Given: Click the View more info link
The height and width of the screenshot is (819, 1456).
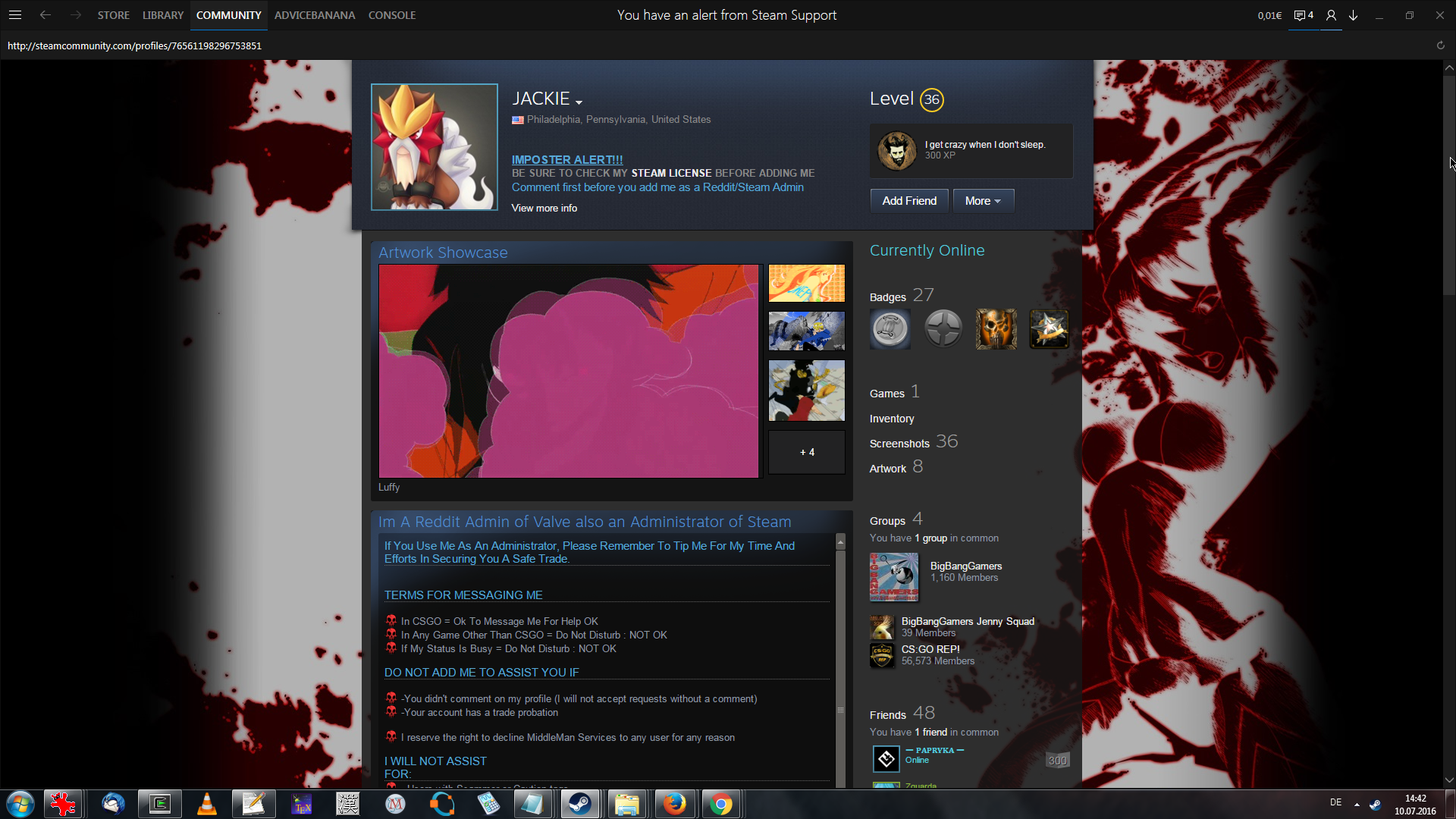Looking at the screenshot, I should pyautogui.click(x=544, y=208).
